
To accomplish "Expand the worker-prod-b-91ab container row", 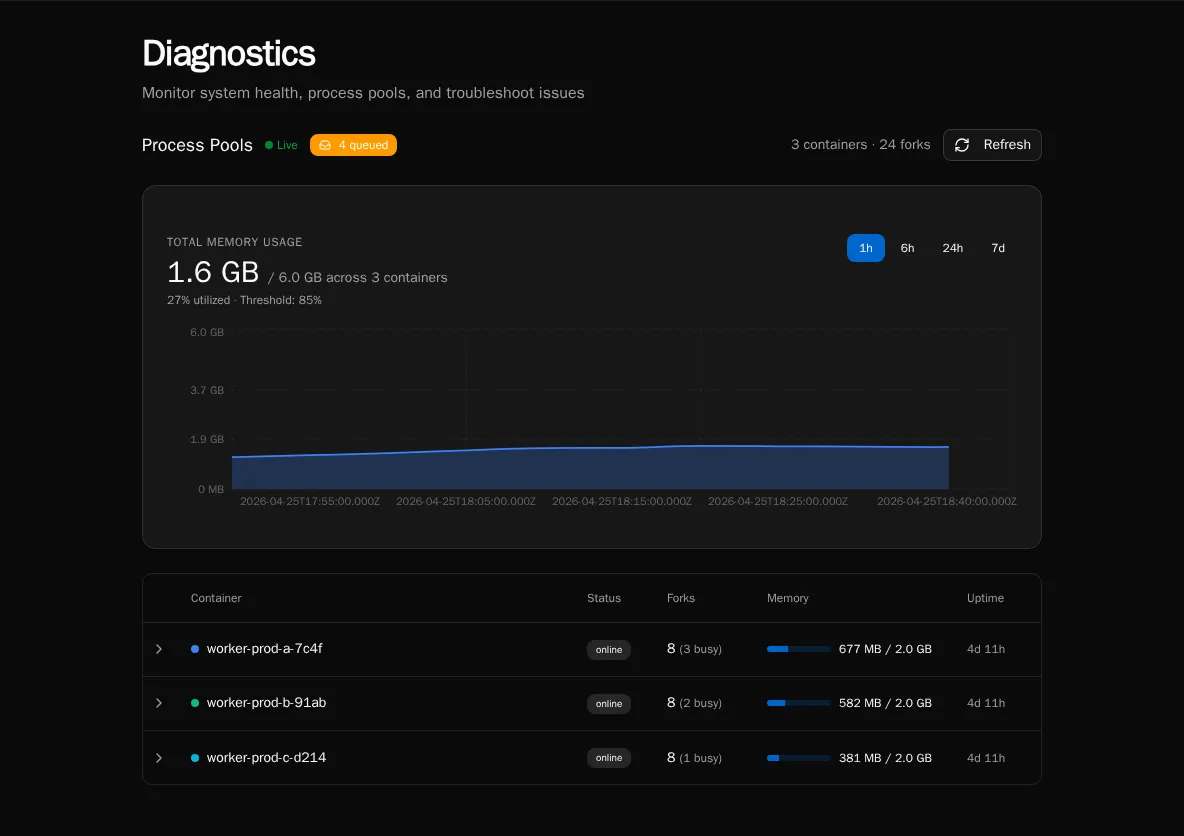I will coord(159,703).
